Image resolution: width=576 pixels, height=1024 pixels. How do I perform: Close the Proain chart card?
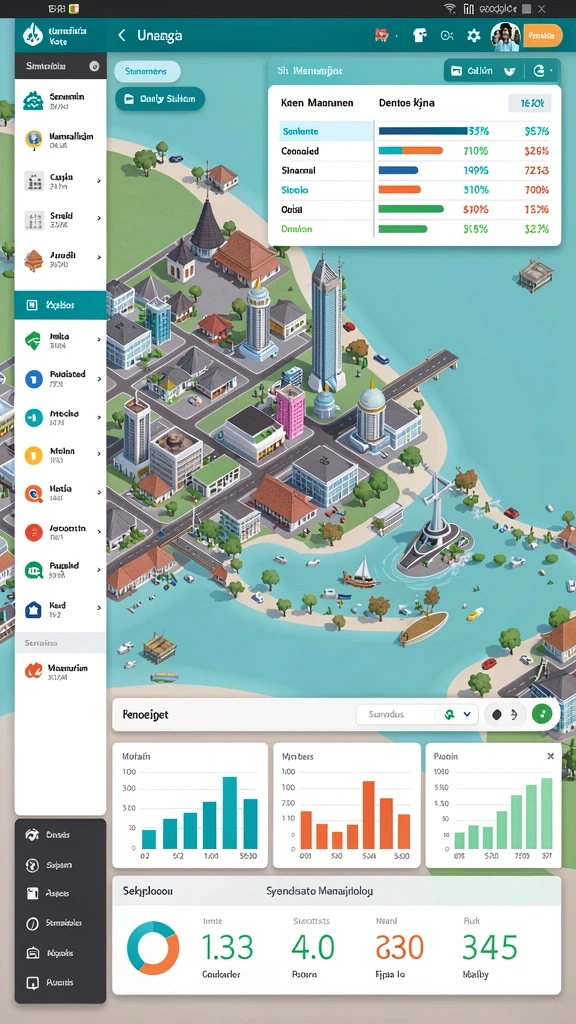(551, 756)
